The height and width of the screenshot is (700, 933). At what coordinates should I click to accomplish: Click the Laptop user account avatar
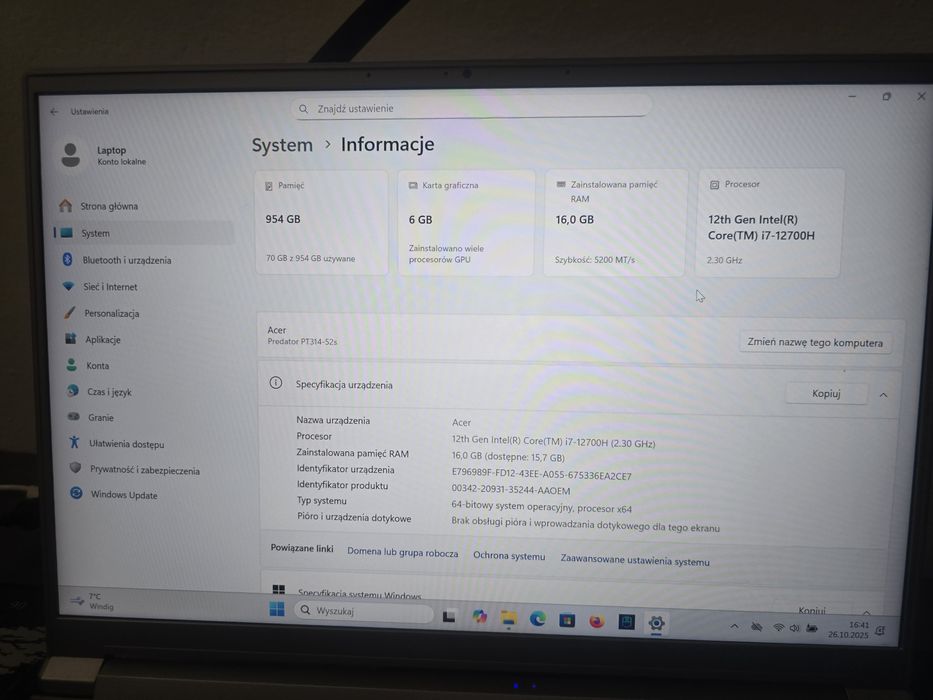click(71, 155)
